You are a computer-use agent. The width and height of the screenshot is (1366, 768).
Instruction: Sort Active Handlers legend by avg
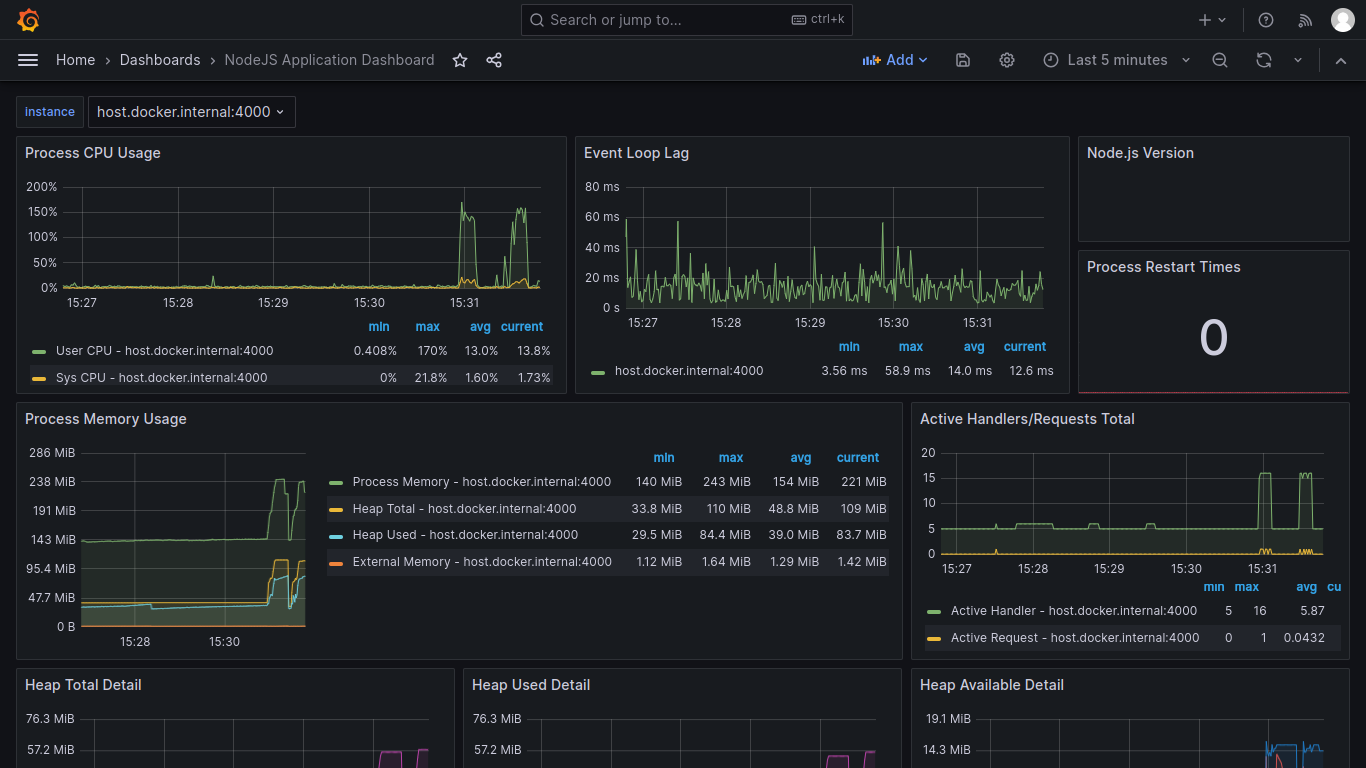coord(1307,587)
